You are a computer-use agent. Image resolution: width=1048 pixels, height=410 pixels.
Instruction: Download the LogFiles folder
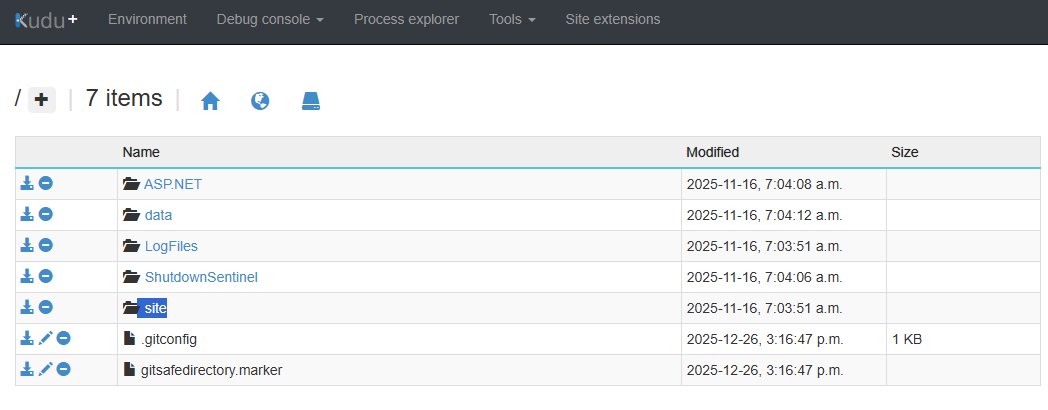point(27,246)
